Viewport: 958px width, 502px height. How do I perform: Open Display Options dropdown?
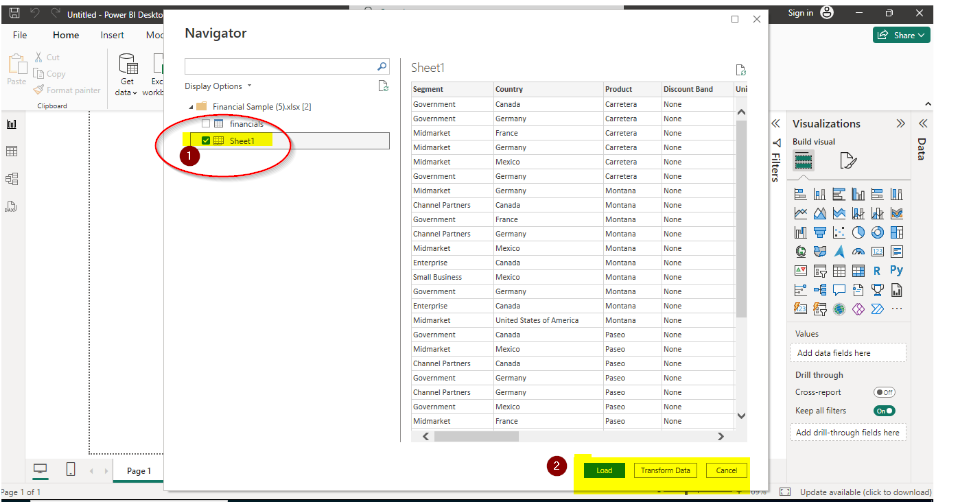[x=218, y=86]
